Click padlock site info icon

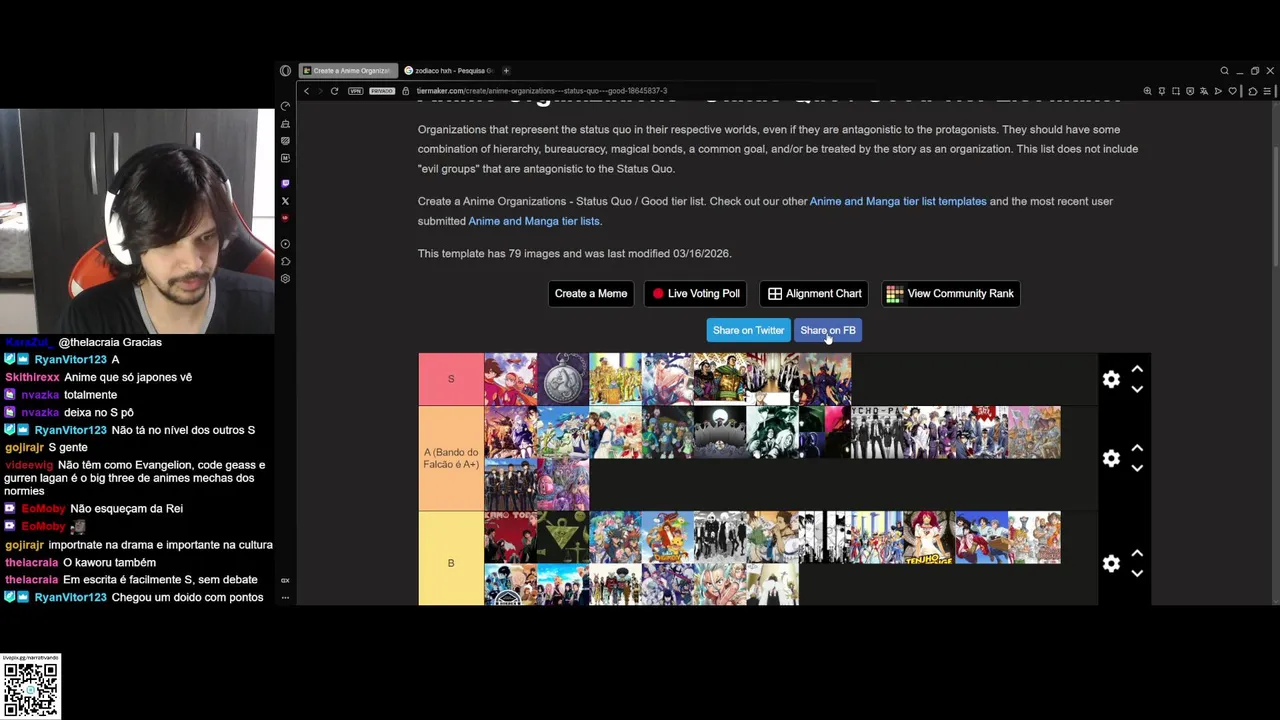click(x=406, y=91)
